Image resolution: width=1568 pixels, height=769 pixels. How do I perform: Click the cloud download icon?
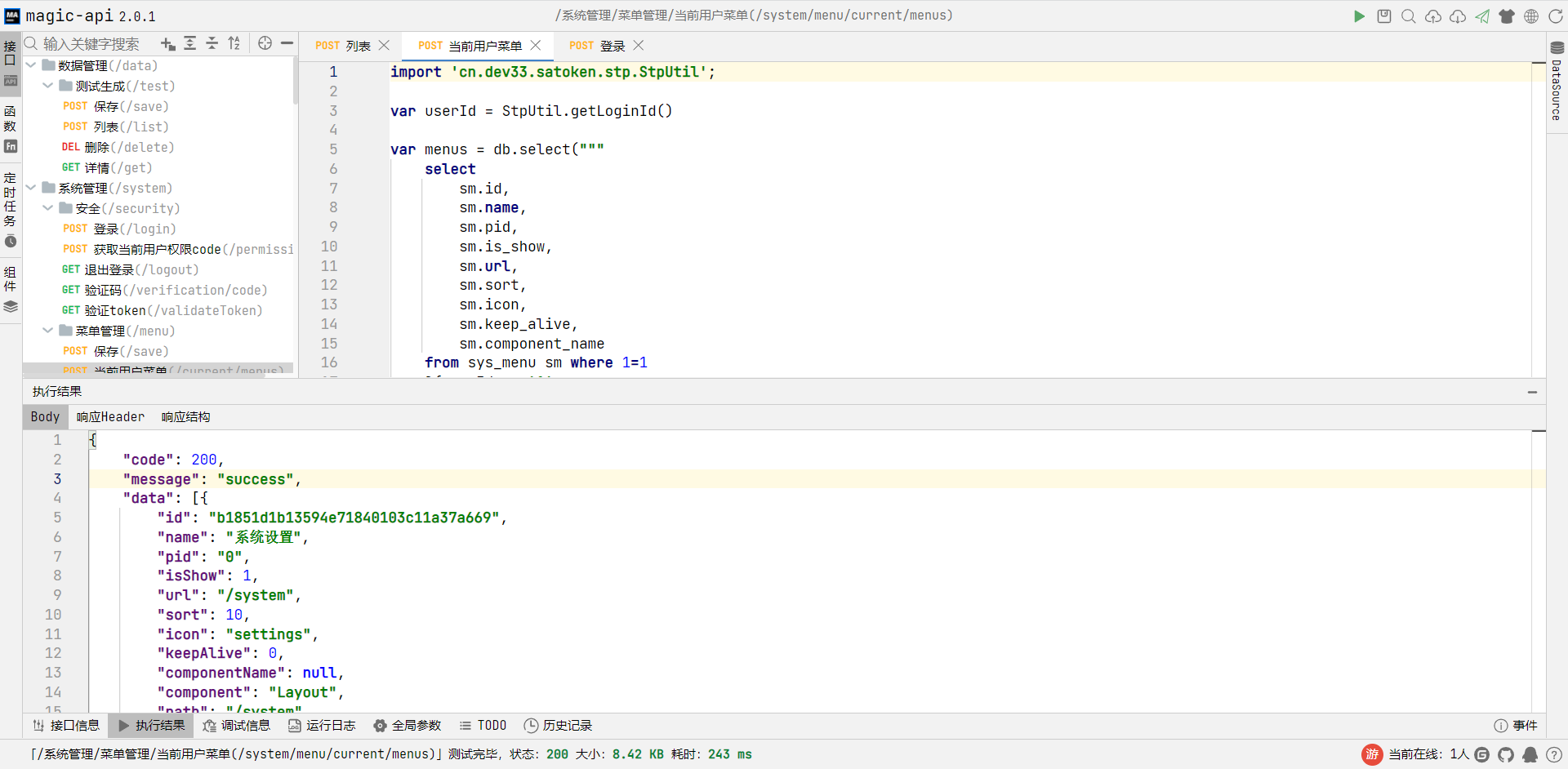tap(1458, 16)
